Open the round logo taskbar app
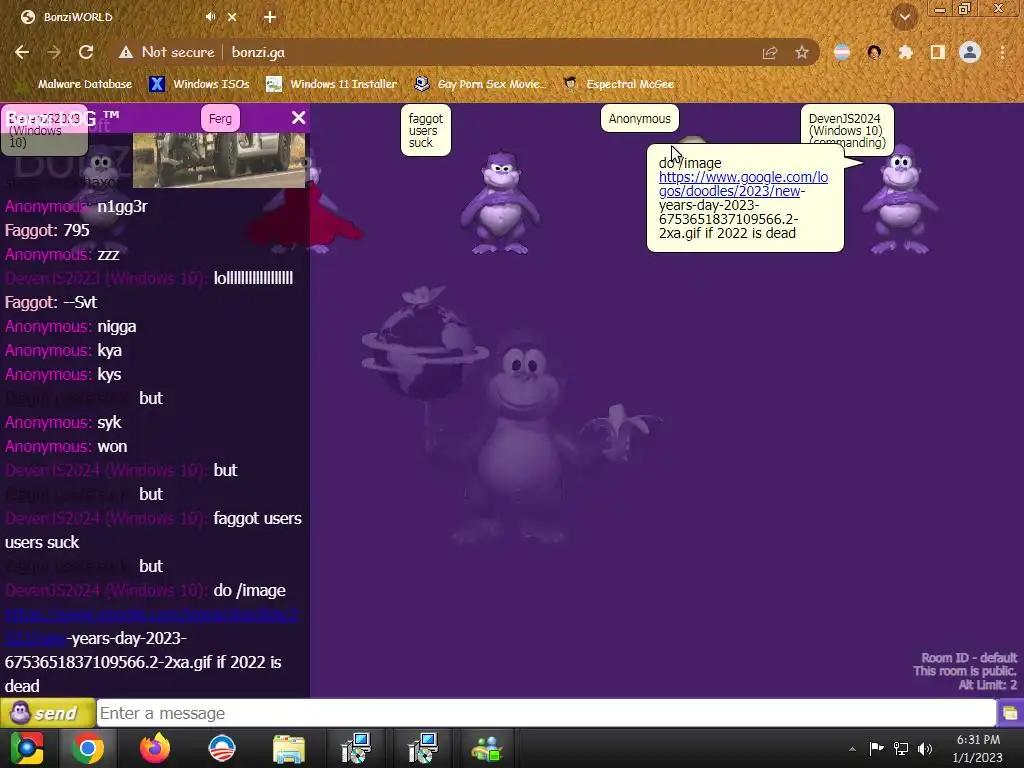This screenshot has width=1024, height=768. click(x=221, y=748)
